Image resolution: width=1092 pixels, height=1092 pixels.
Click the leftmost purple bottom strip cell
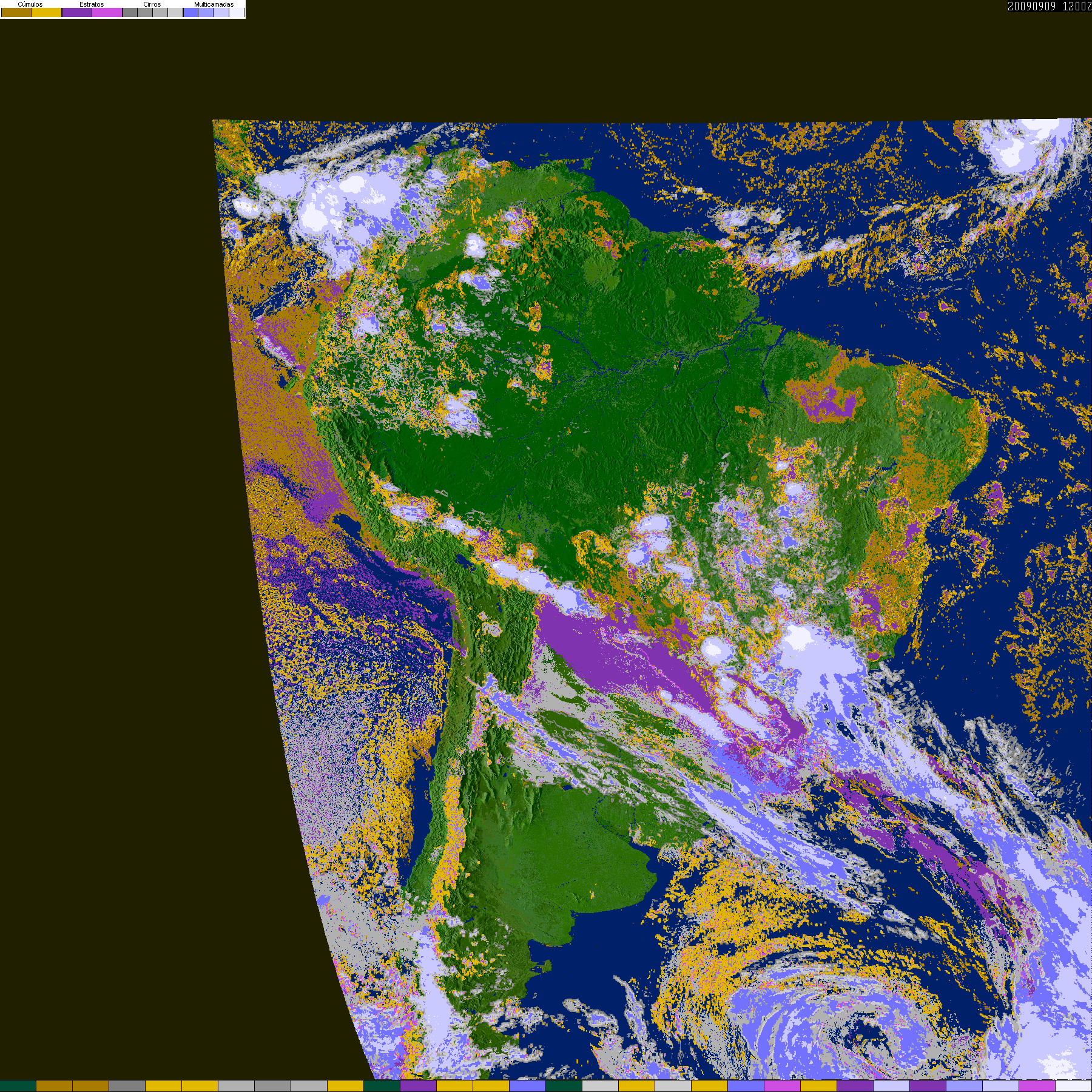(419, 1086)
